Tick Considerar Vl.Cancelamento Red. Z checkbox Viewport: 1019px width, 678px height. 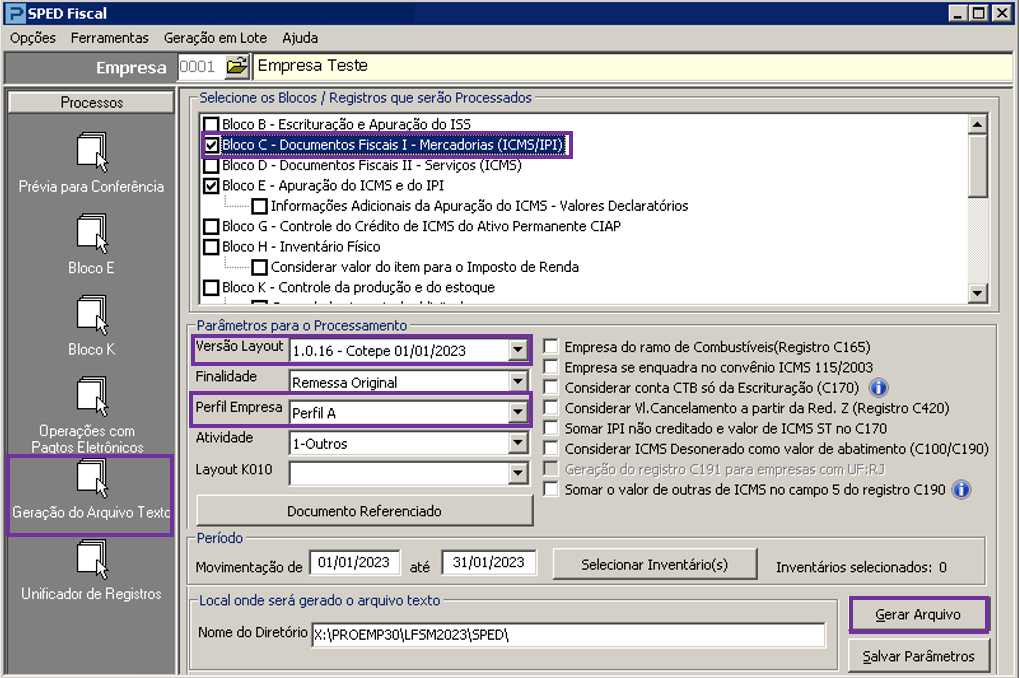click(551, 408)
